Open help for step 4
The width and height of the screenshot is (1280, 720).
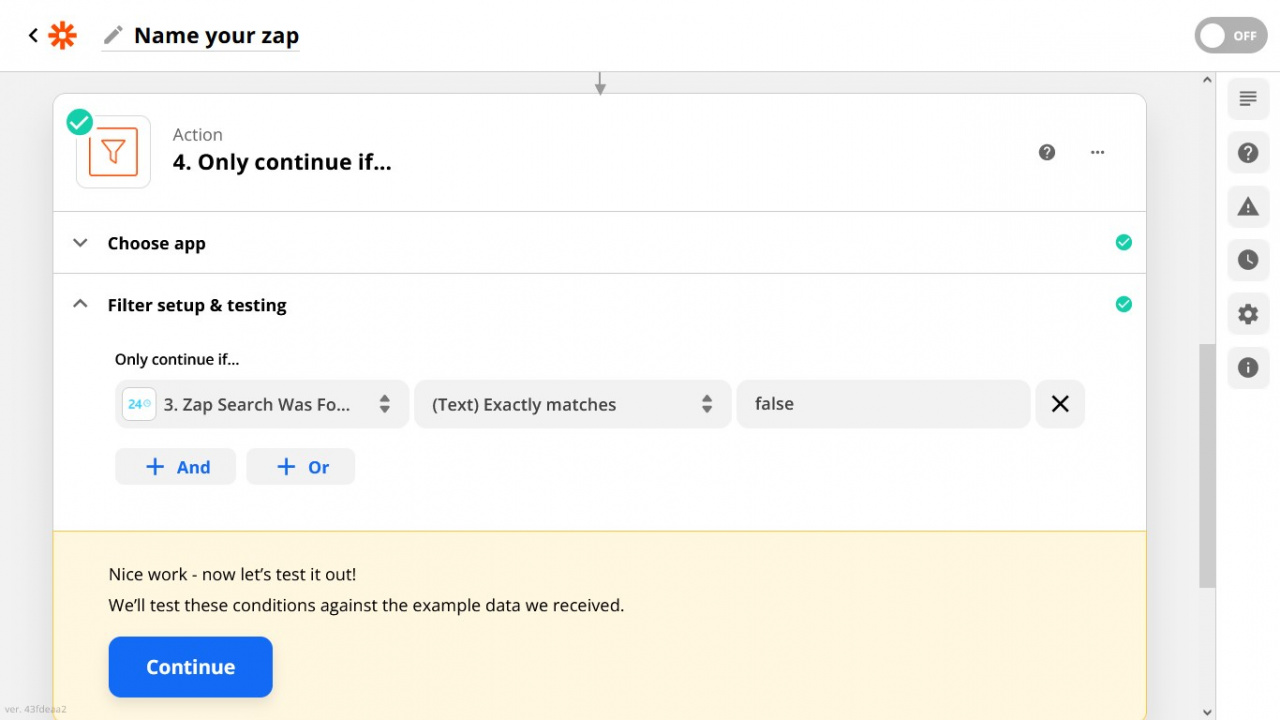[1047, 152]
